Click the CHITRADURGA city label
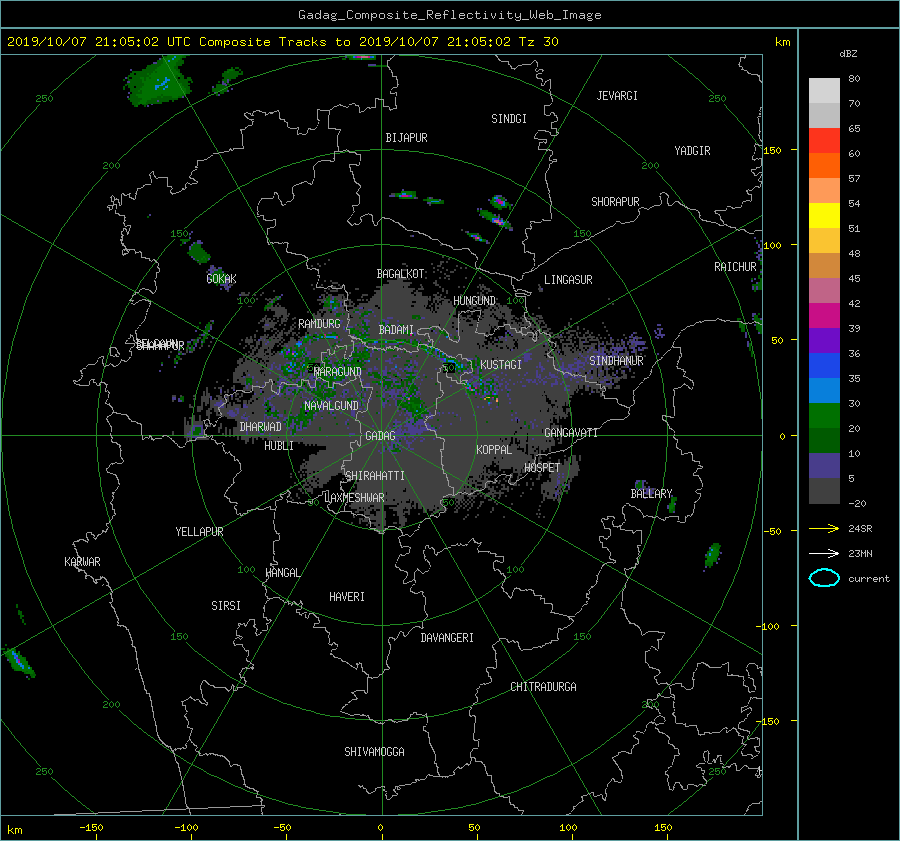 click(x=544, y=687)
